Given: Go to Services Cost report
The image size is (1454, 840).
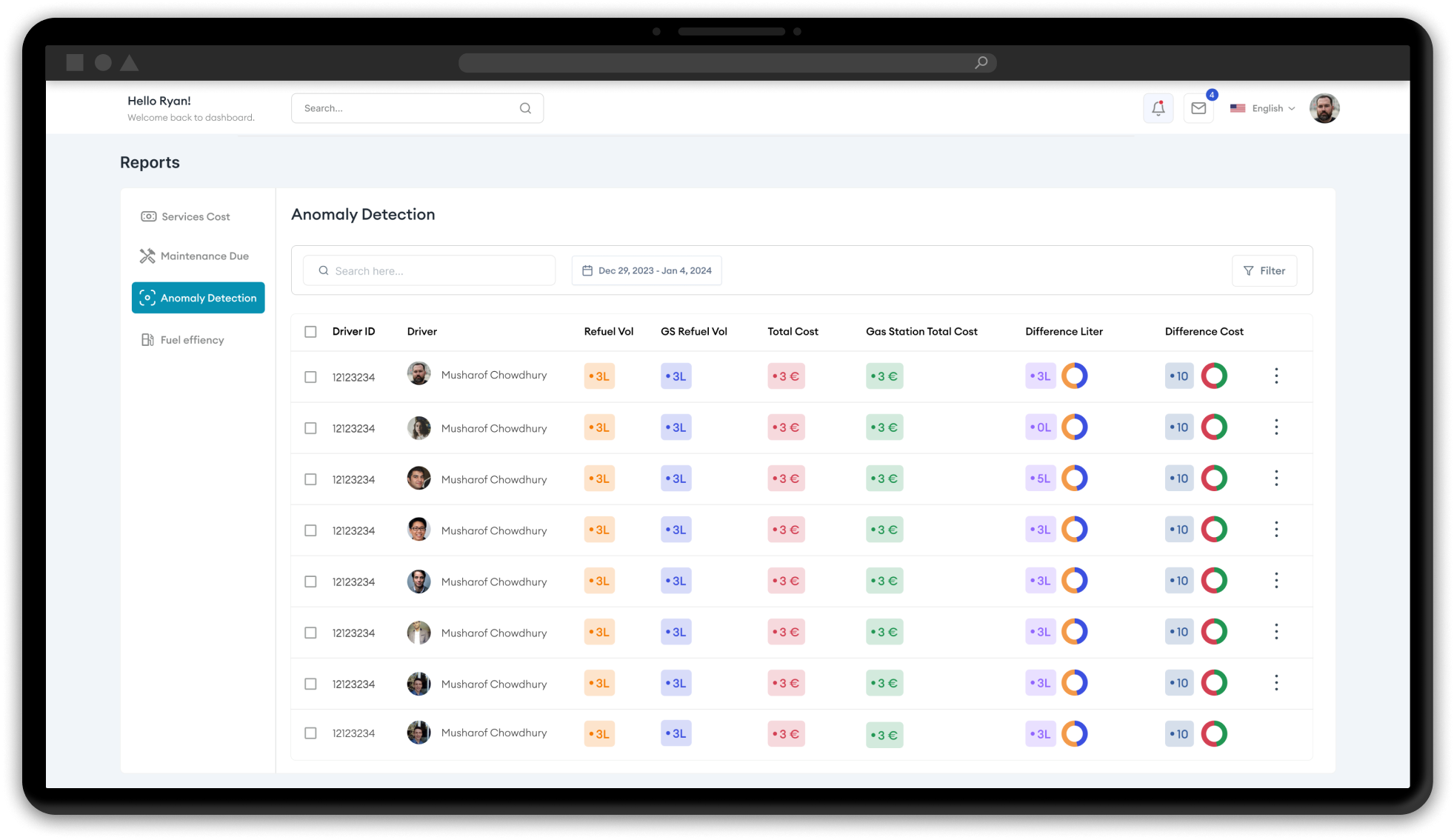Looking at the screenshot, I should click(x=196, y=217).
